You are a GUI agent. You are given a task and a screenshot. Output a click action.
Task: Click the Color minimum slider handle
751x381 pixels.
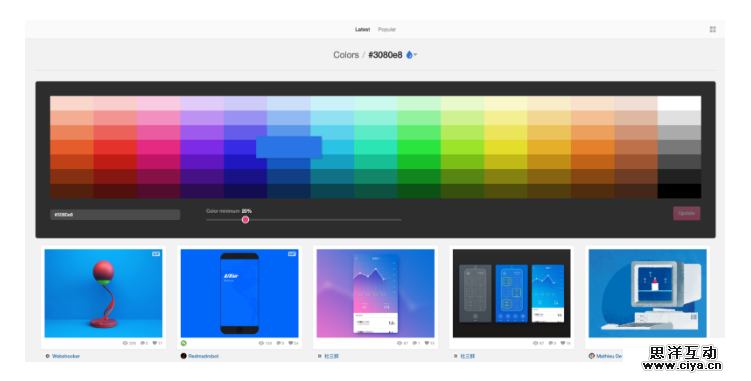click(x=245, y=219)
